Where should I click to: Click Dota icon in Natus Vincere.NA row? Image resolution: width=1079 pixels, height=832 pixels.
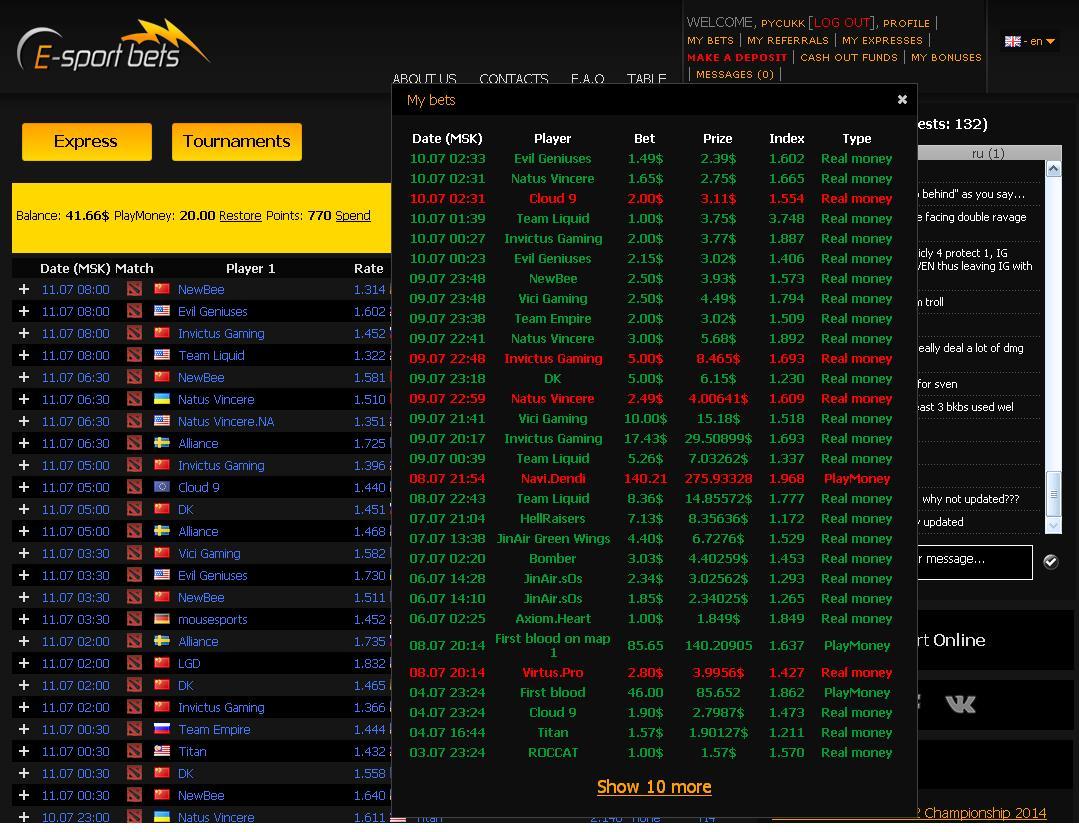tap(134, 421)
